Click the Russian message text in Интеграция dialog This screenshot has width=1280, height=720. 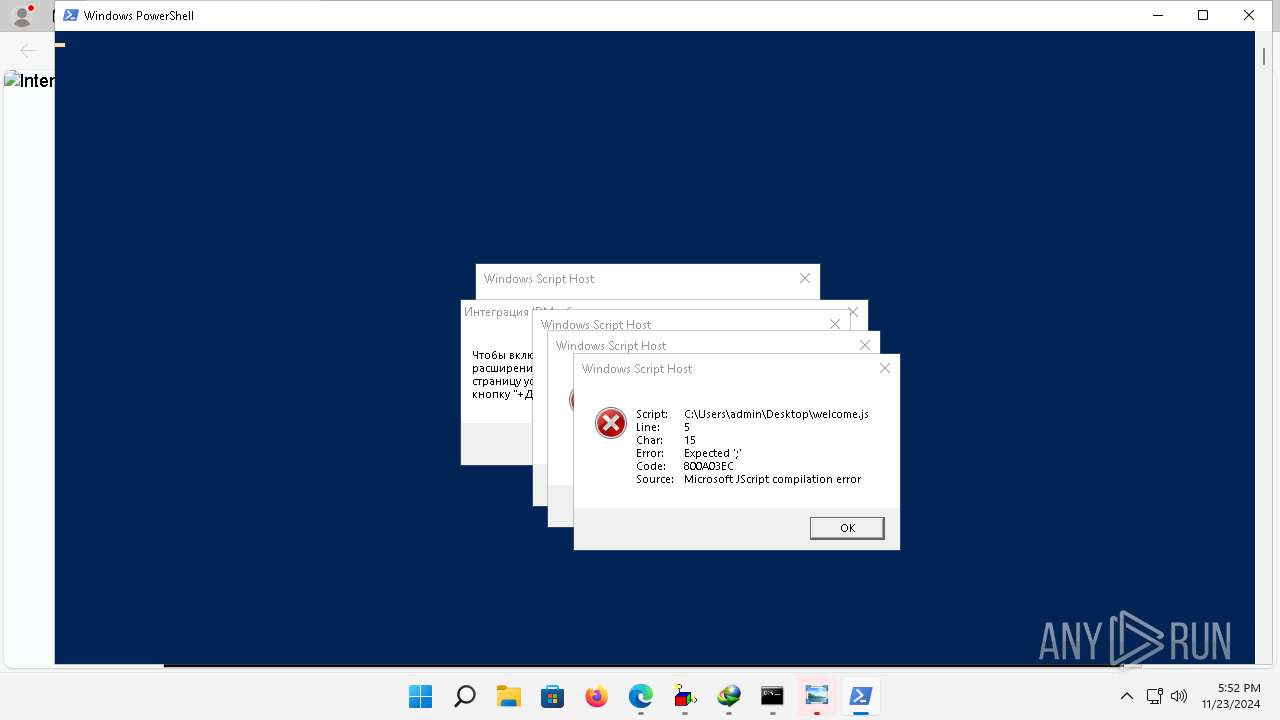click(x=503, y=374)
